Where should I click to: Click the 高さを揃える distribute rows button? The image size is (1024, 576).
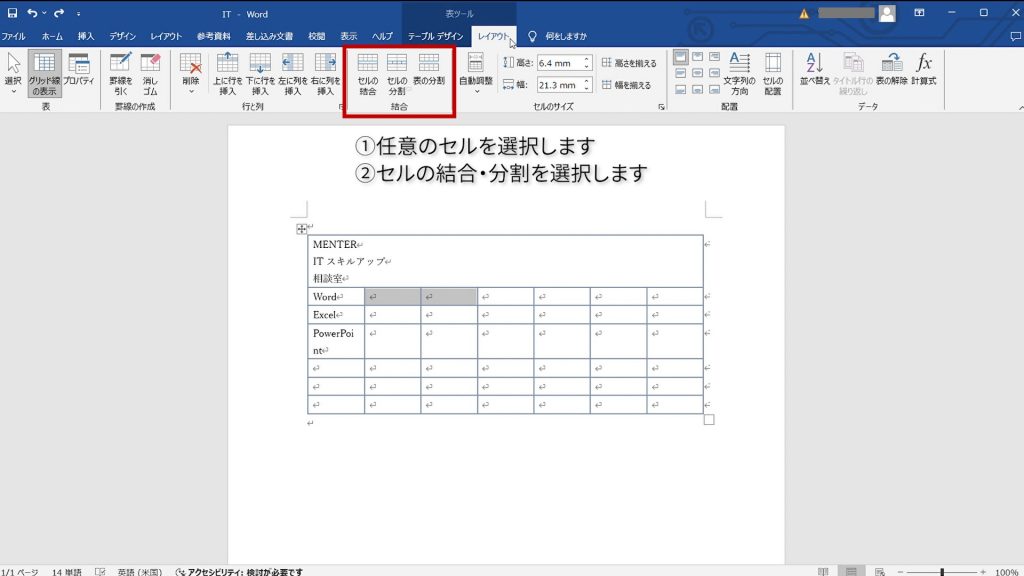[629, 63]
